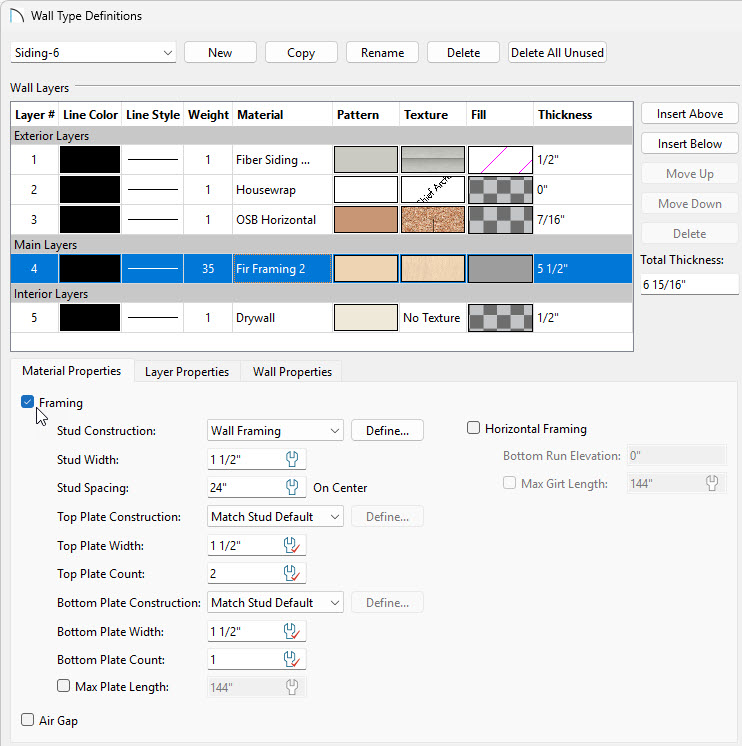Click the Delete All Unused button

pos(557,52)
